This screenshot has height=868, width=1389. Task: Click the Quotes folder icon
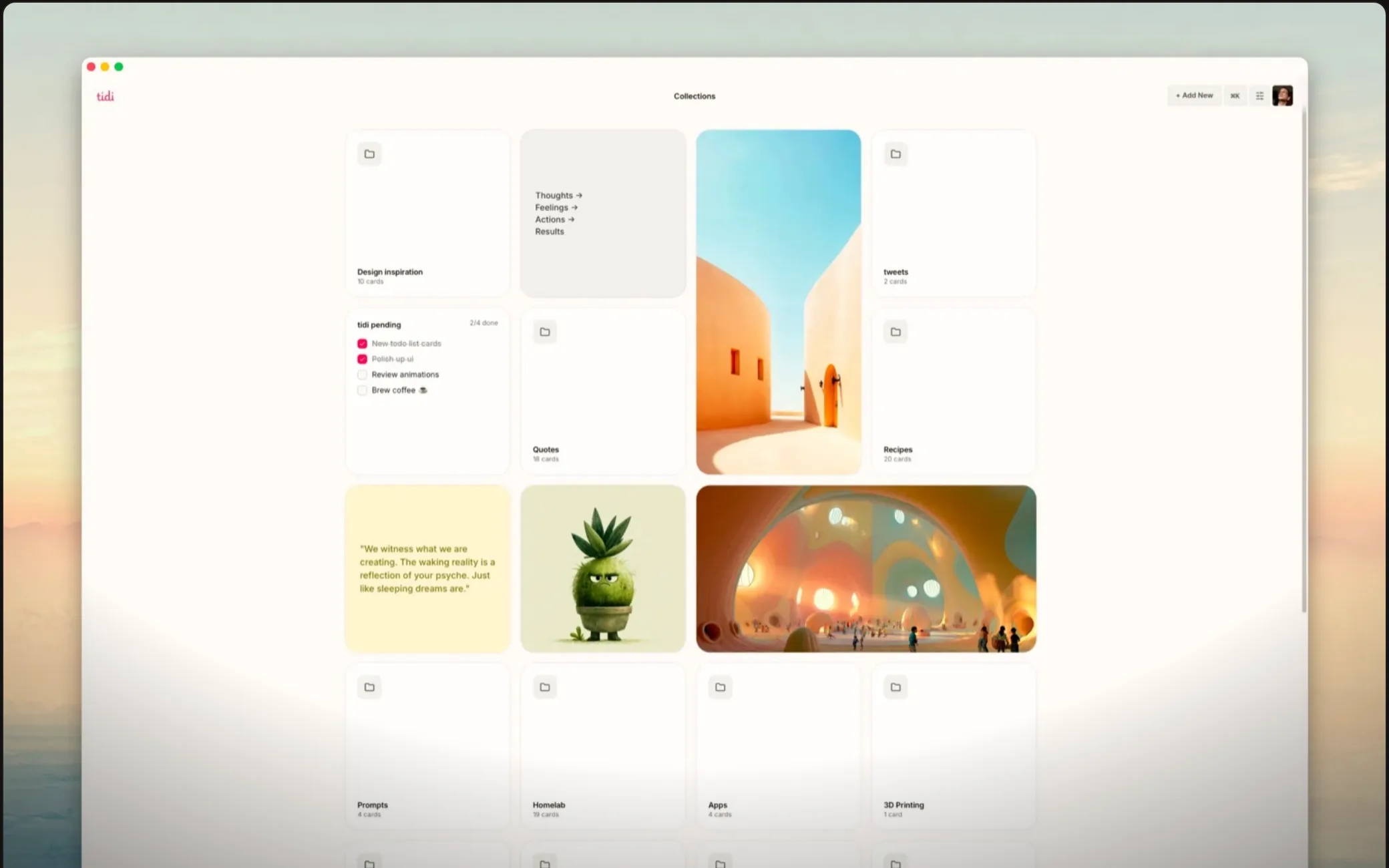coord(545,332)
